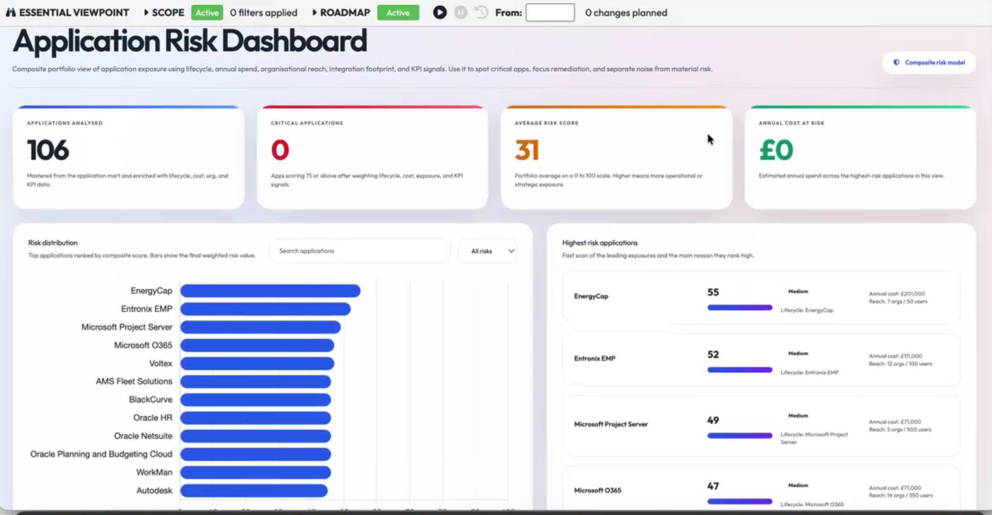Focus the Search applications field
Viewport: 992px width, 515px height.
[360, 251]
